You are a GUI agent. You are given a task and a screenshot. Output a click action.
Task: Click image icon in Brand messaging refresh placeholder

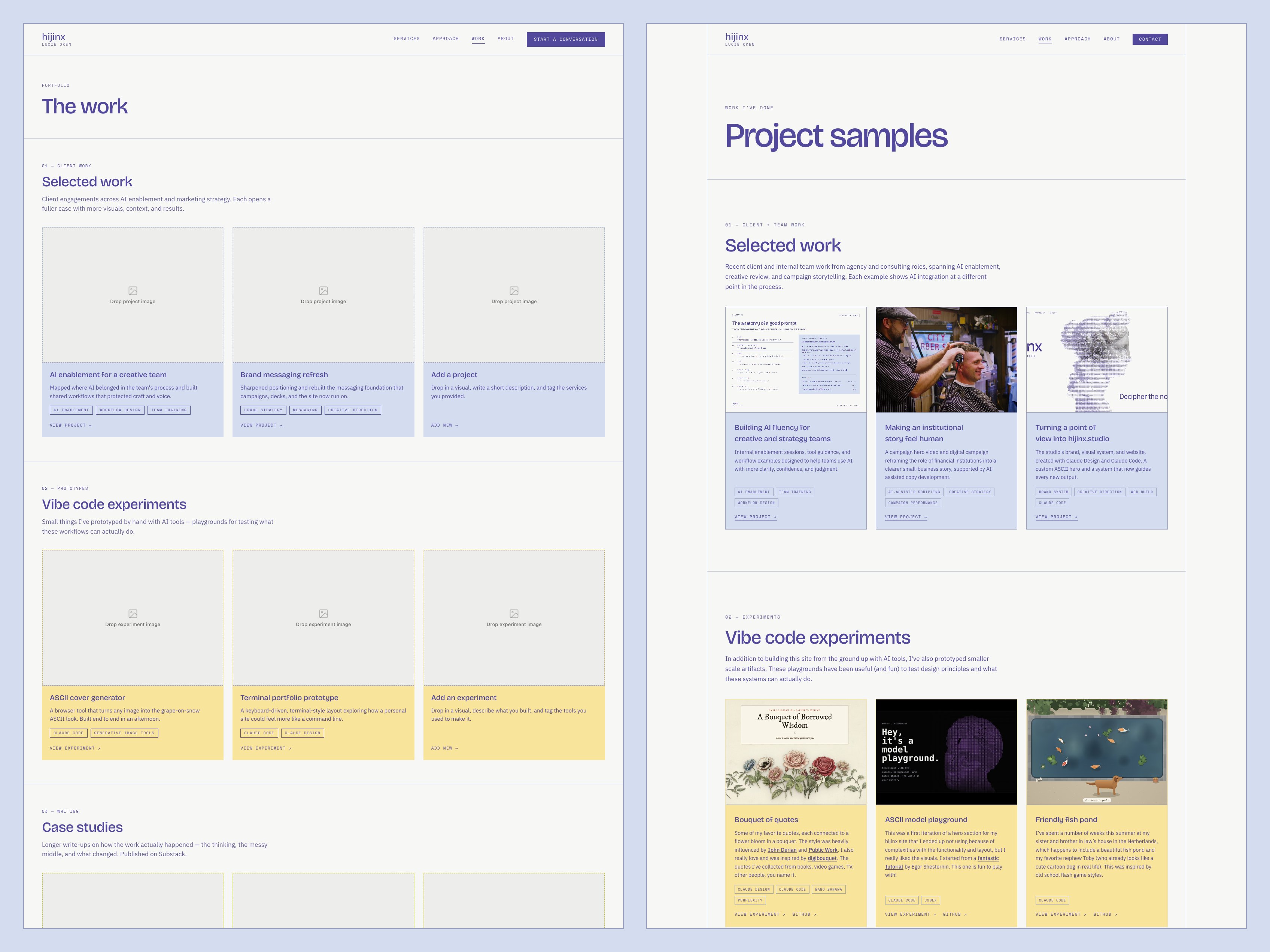point(323,291)
